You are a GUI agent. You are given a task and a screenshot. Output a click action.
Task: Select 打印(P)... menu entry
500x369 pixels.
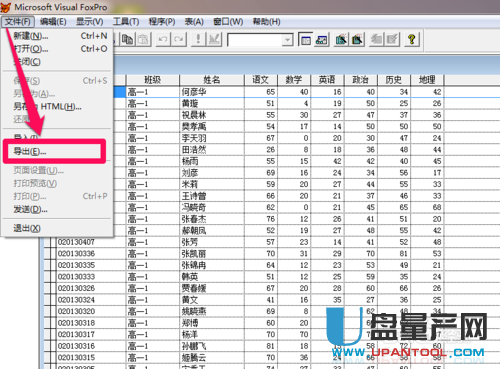tap(57, 196)
